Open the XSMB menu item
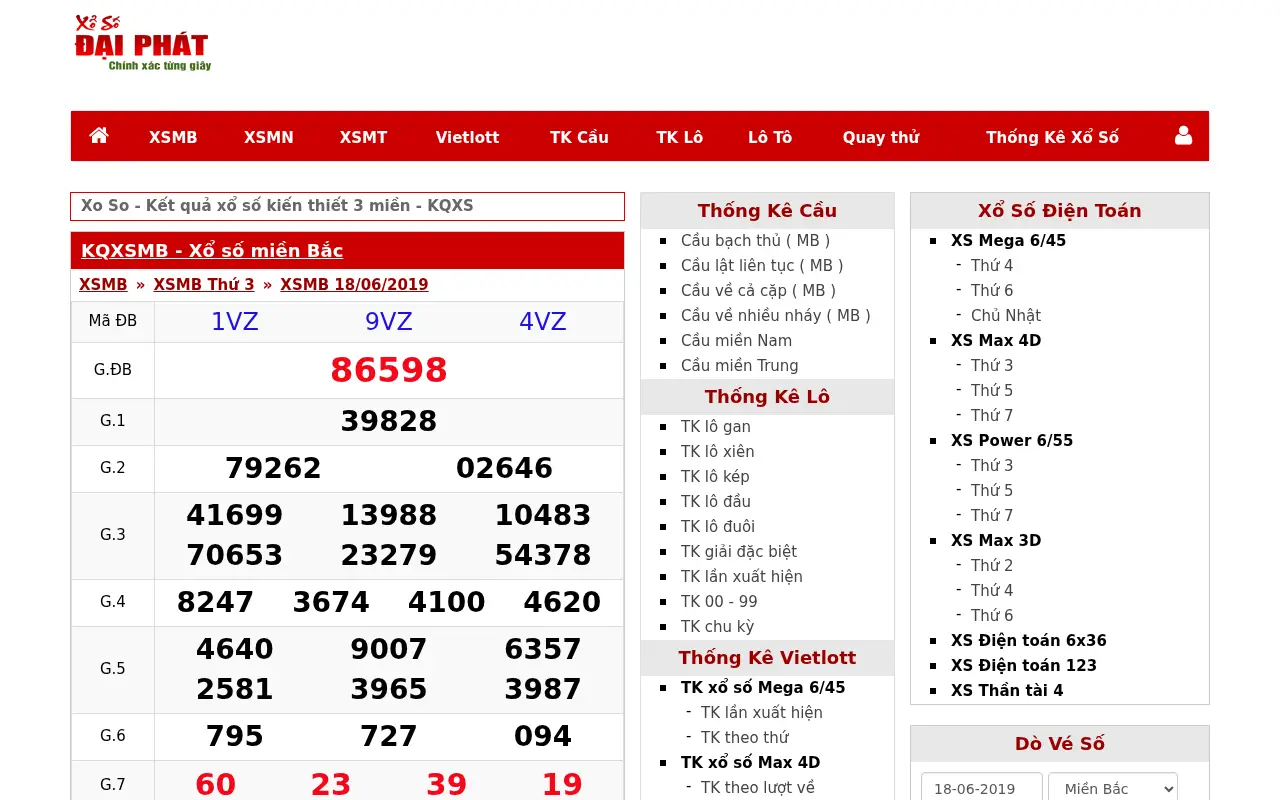 pos(173,137)
